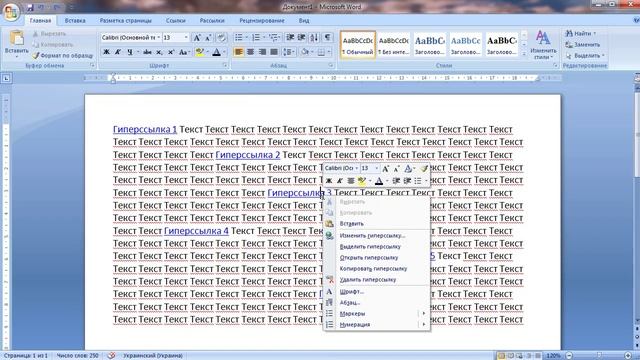Click the increase indent icon on mini toolbar

point(407,181)
